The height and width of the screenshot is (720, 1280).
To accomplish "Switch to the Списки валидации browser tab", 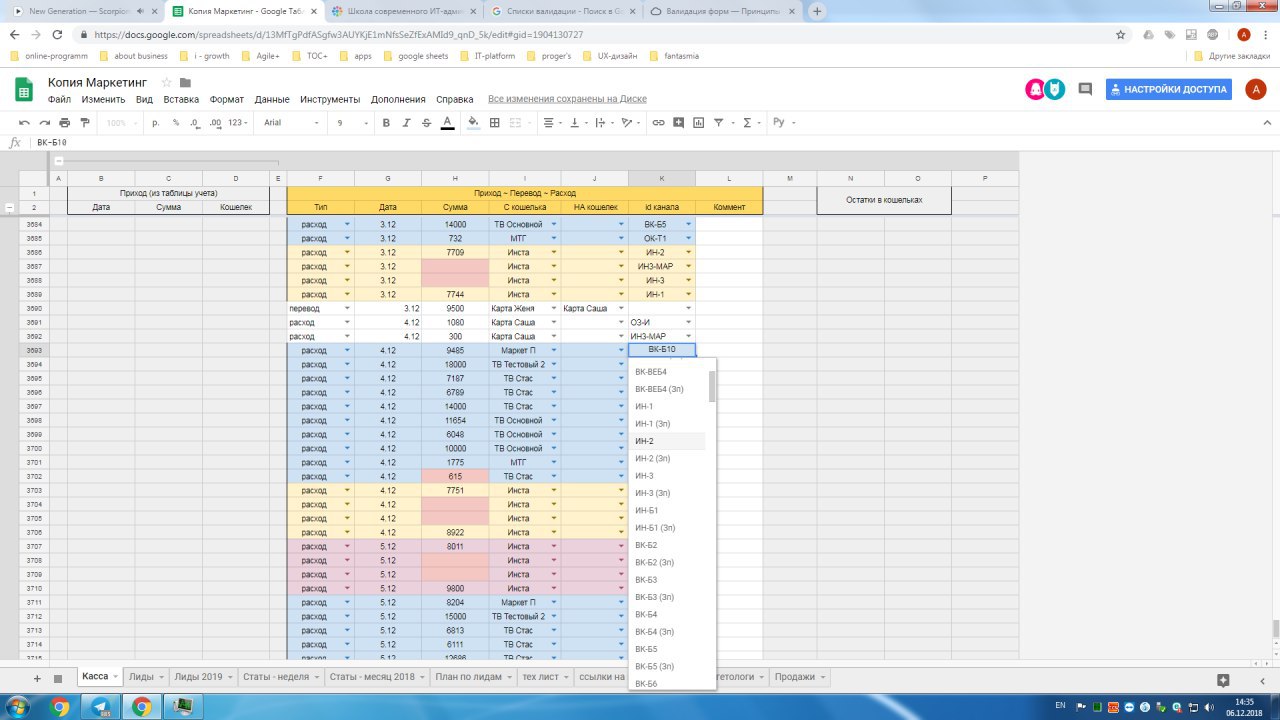I will (561, 12).
